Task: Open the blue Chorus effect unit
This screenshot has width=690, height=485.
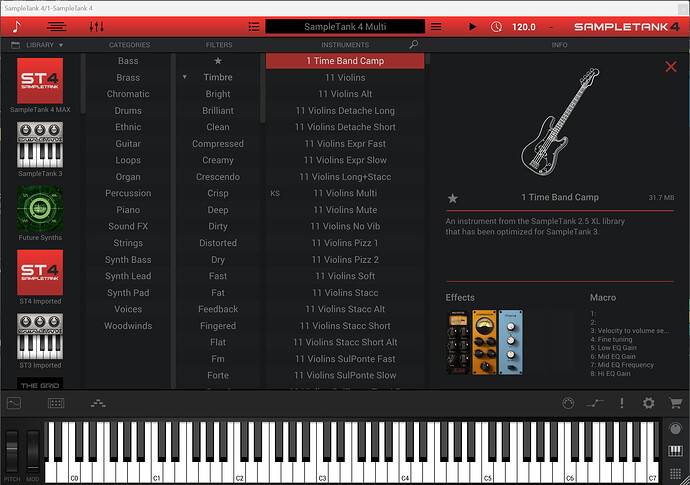Action: (x=511, y=342)
